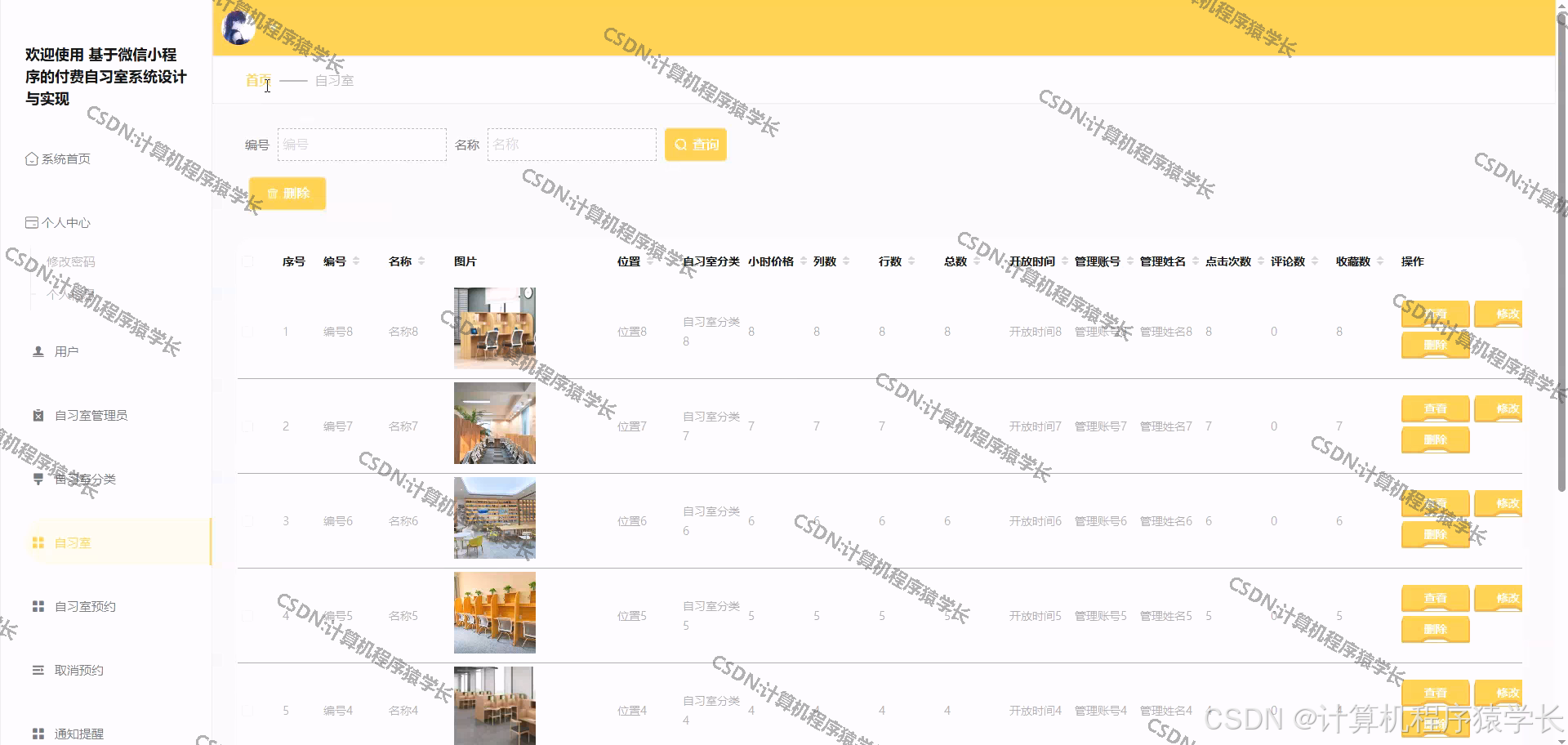Click the 自习室分类8 cell text

coord(711,332)
